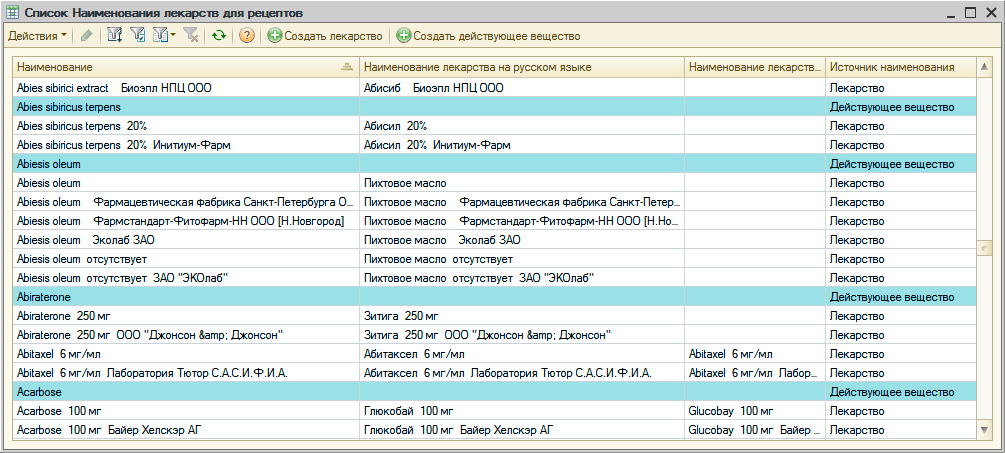Select the Acarbose 100 мг Байер Хелскэр row

186,430
